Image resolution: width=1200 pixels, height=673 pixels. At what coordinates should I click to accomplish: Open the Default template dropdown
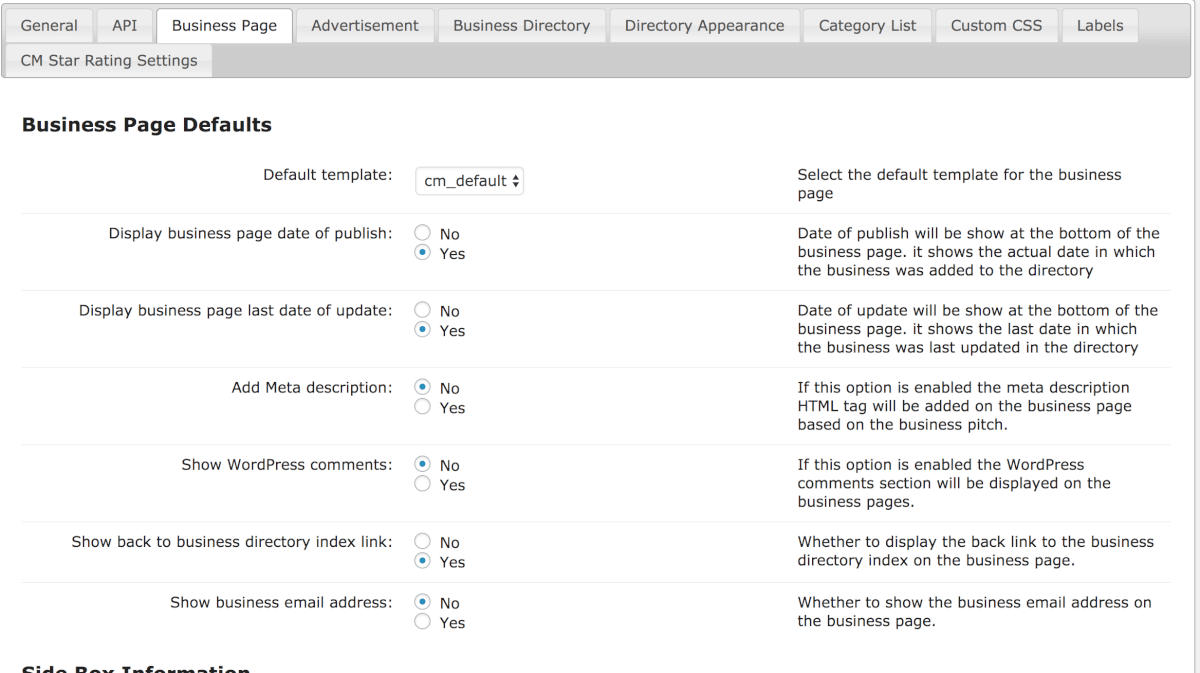pyautogui.click(x=469, y=181)
